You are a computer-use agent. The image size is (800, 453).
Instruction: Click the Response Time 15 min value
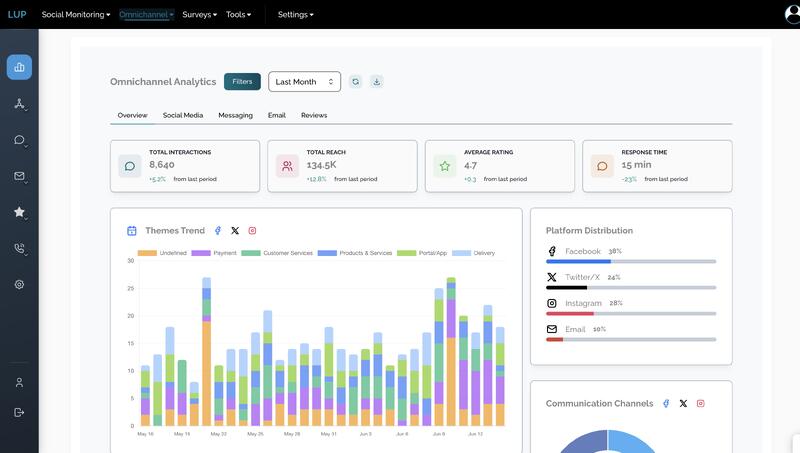[636, 165]
